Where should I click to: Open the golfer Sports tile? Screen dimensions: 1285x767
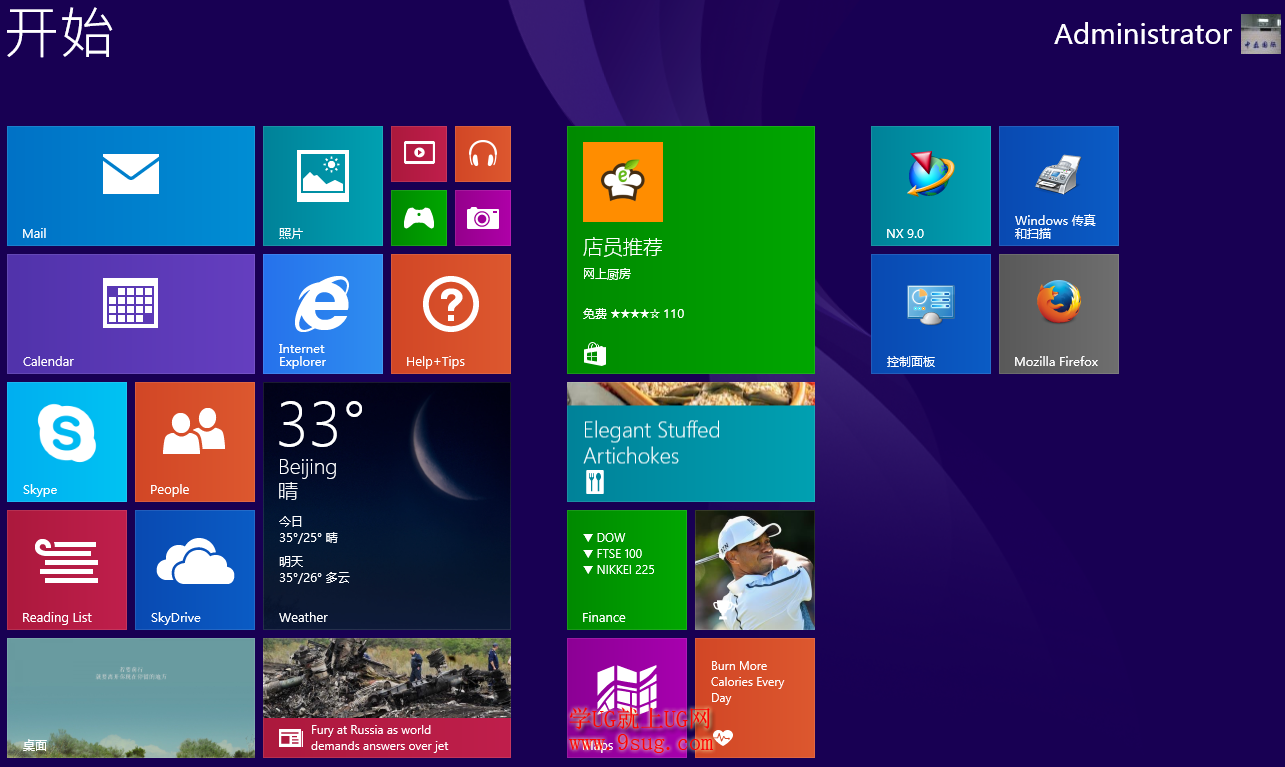[755, 570]
